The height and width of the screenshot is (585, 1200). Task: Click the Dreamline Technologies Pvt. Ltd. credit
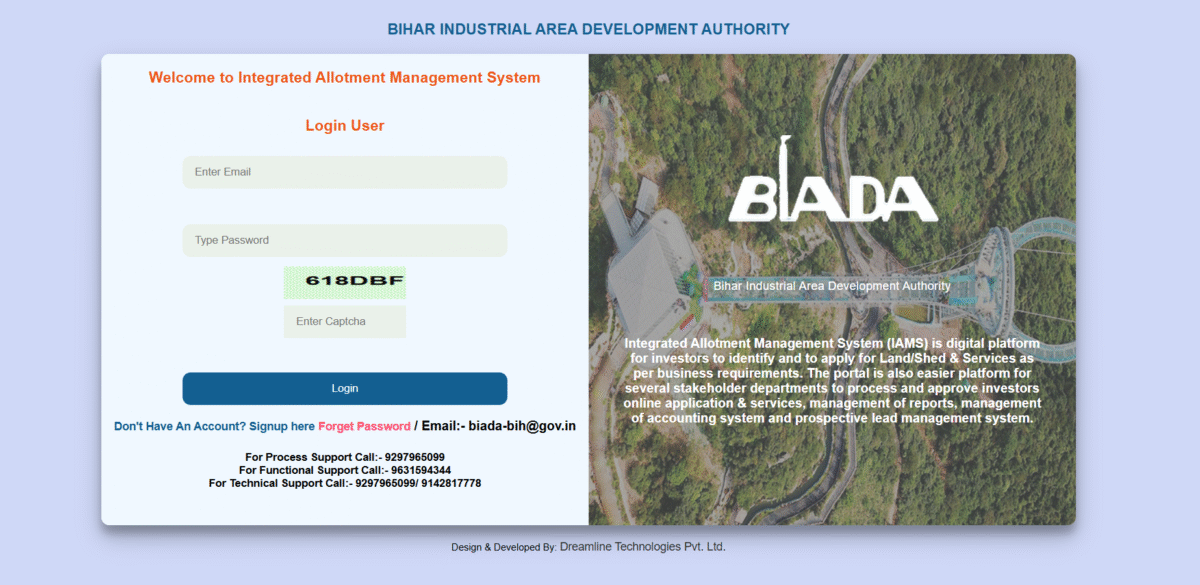coord(642,547)
